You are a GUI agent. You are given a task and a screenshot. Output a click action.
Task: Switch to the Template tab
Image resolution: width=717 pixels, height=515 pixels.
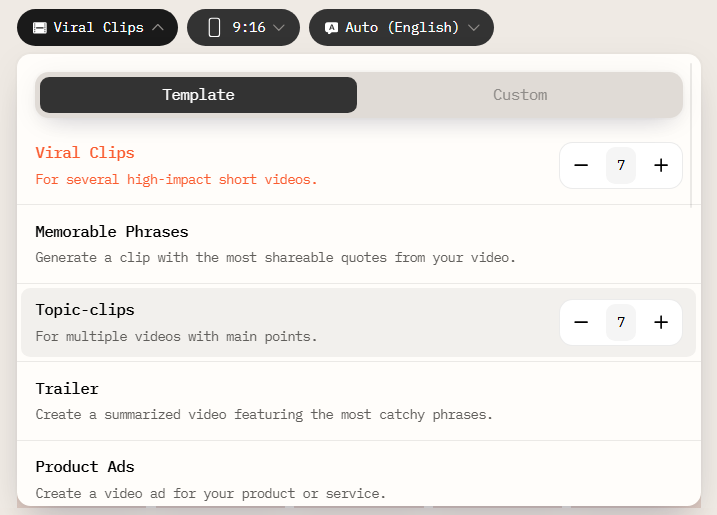point(198,95)
